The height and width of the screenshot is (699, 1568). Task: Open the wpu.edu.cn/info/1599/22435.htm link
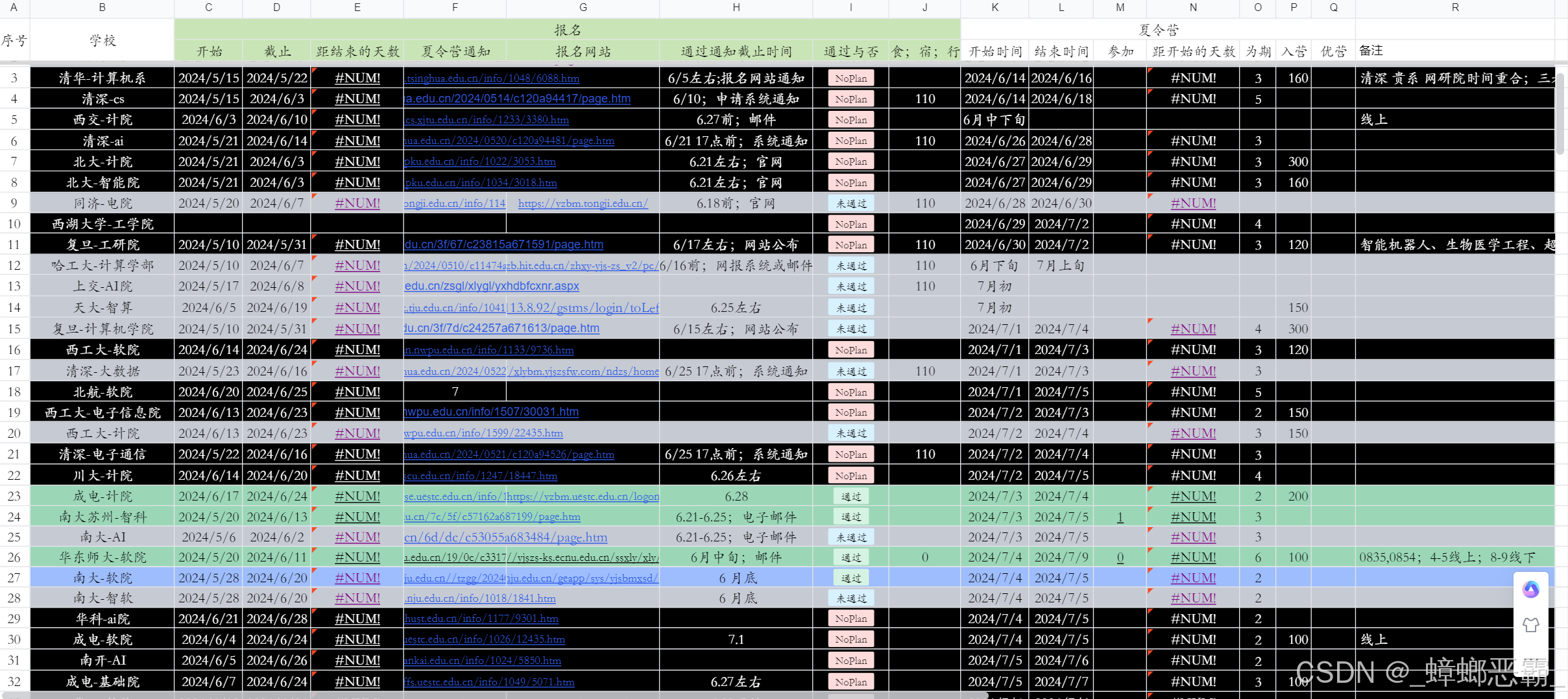tap(483, 433)
